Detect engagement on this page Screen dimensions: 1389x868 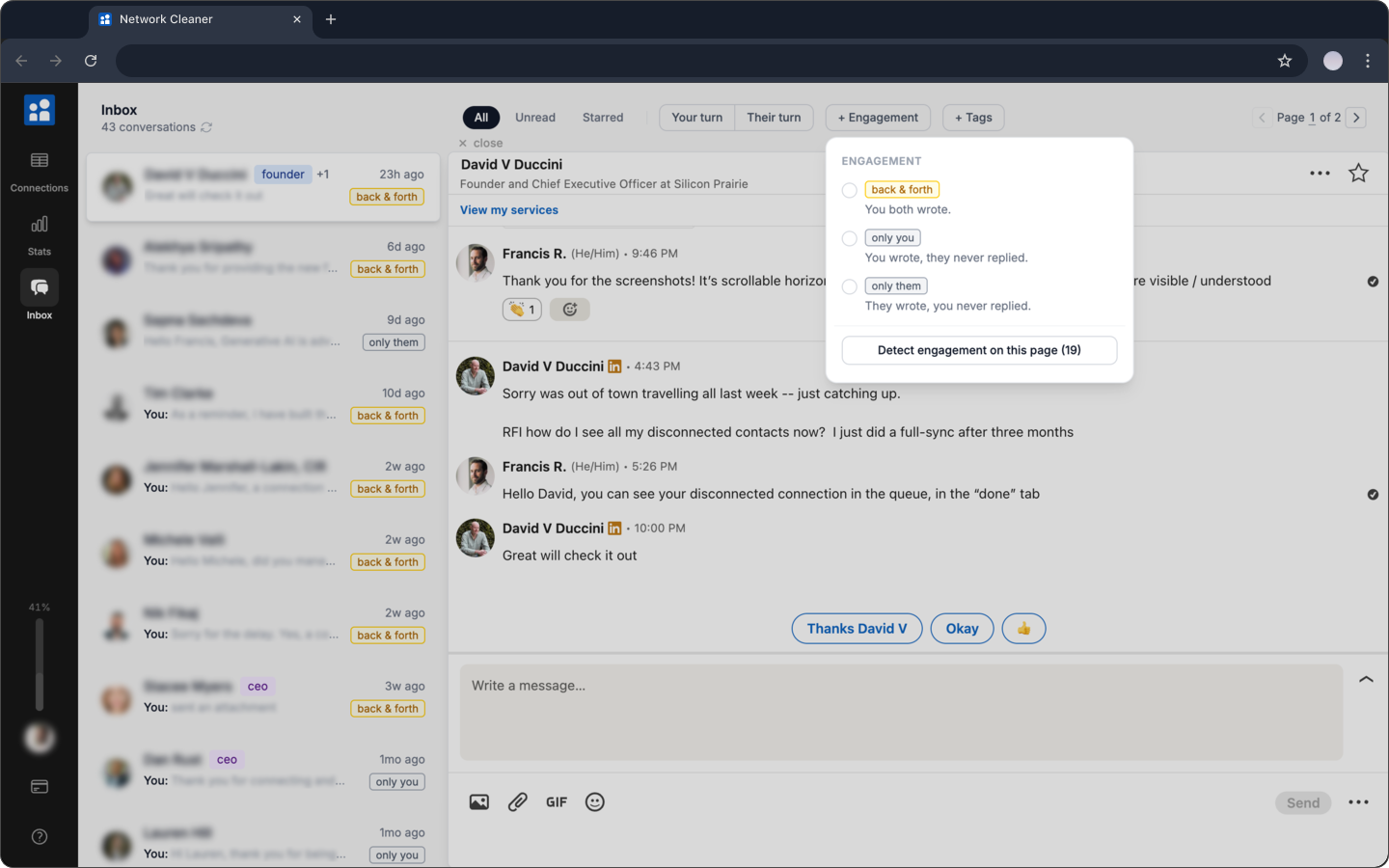tap(979, 350)
